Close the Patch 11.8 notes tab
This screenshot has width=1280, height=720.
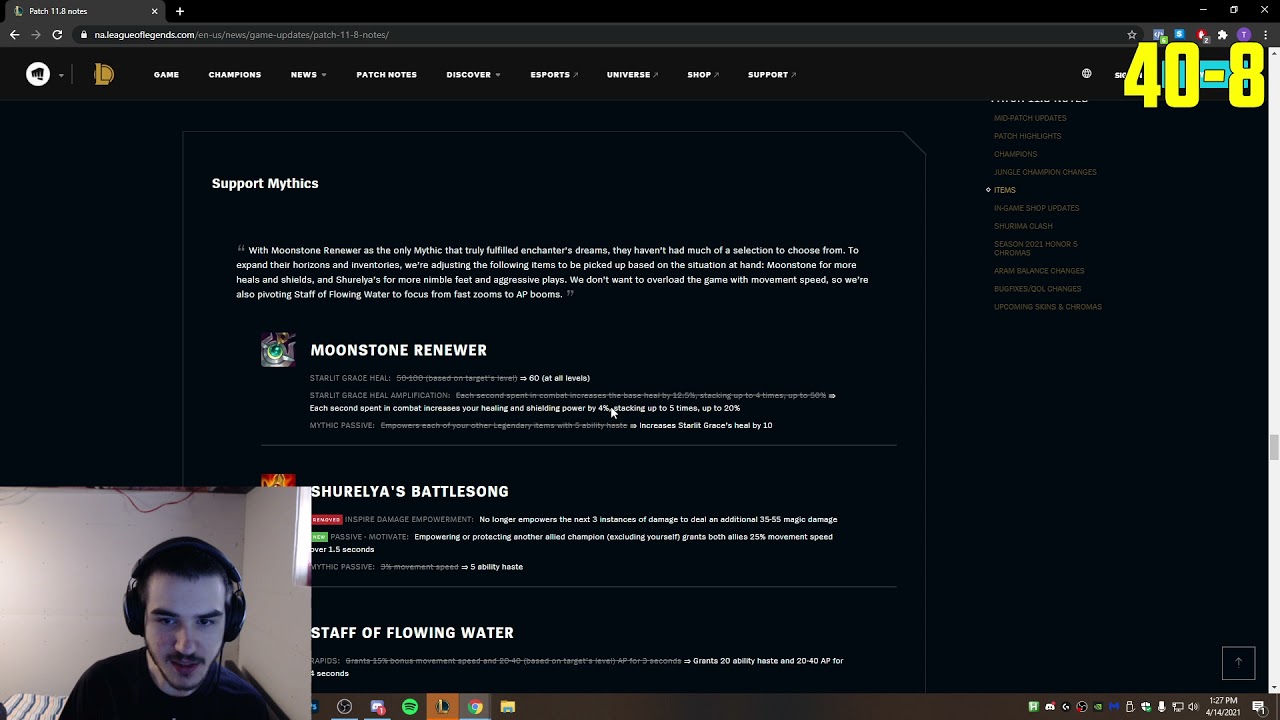(154, 11)
